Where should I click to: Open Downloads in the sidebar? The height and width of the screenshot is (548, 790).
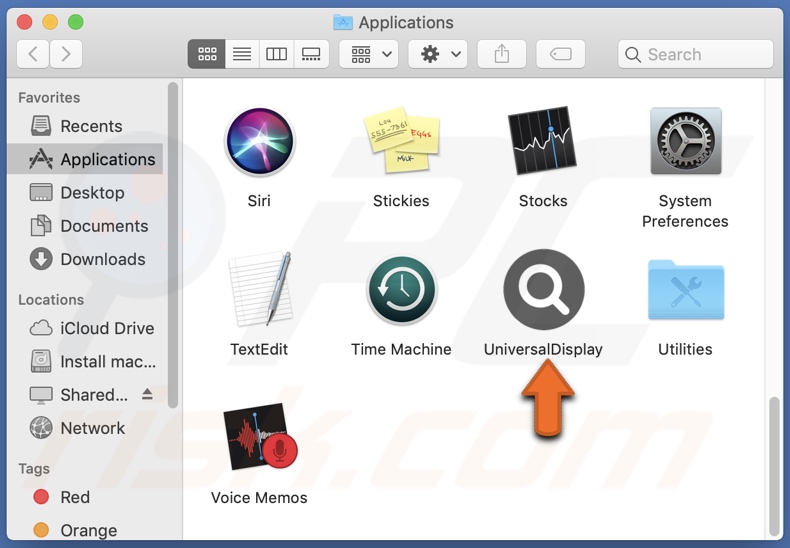[85, 259]
